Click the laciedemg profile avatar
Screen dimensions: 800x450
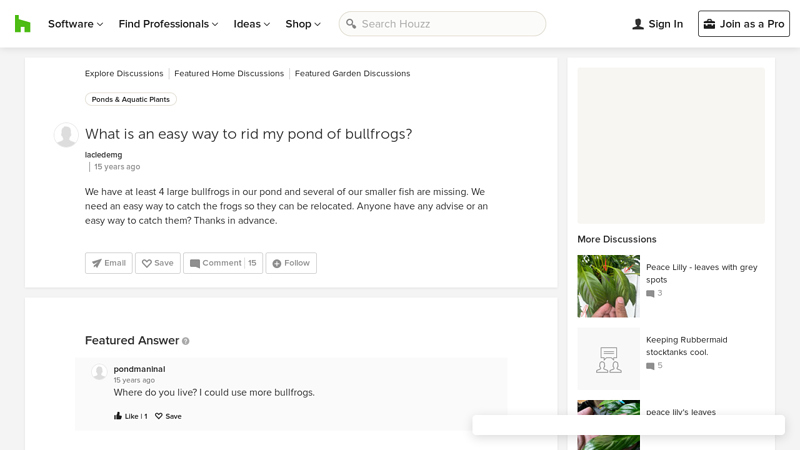coord(66,135)
